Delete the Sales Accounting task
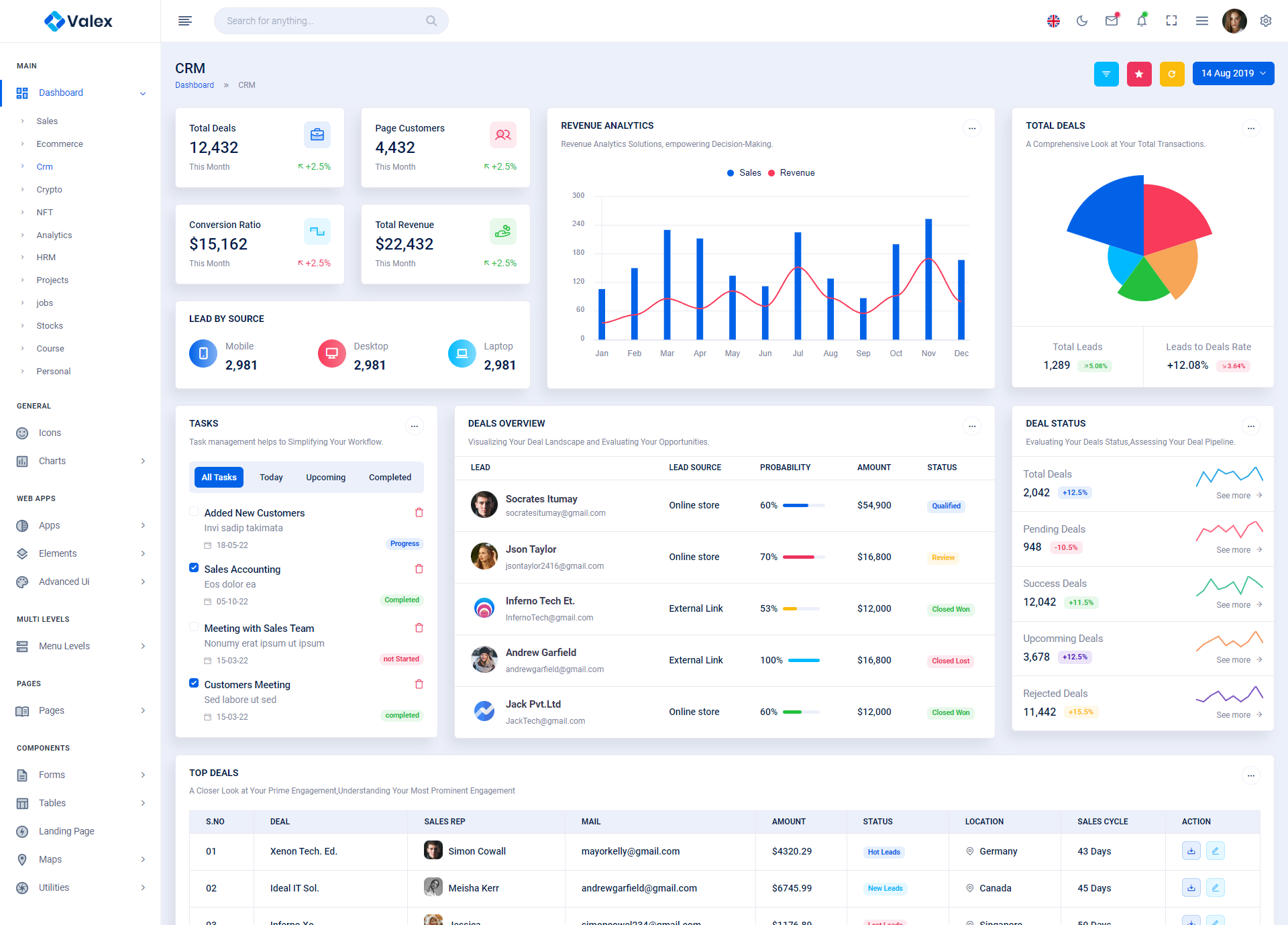1288x925 pixels. coord(419,569)
